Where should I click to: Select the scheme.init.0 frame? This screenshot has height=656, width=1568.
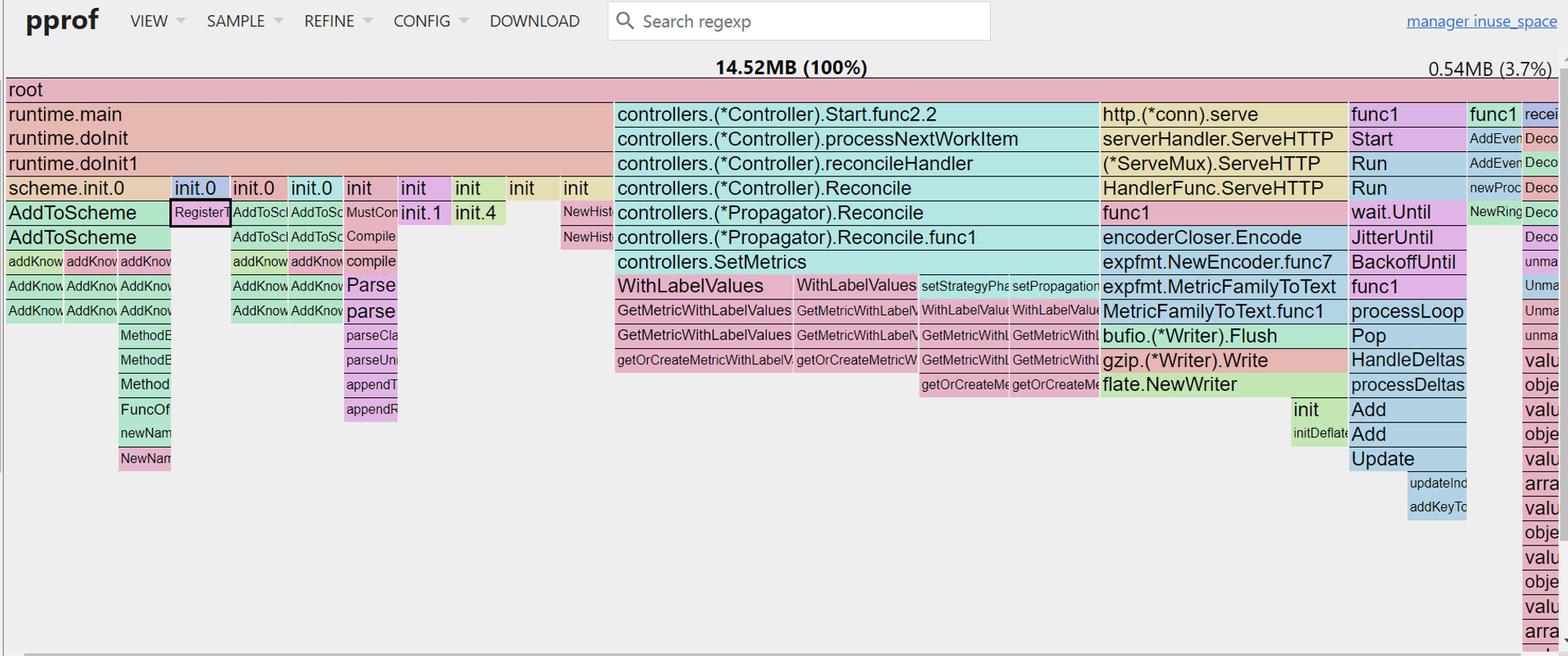coord(89,188)
